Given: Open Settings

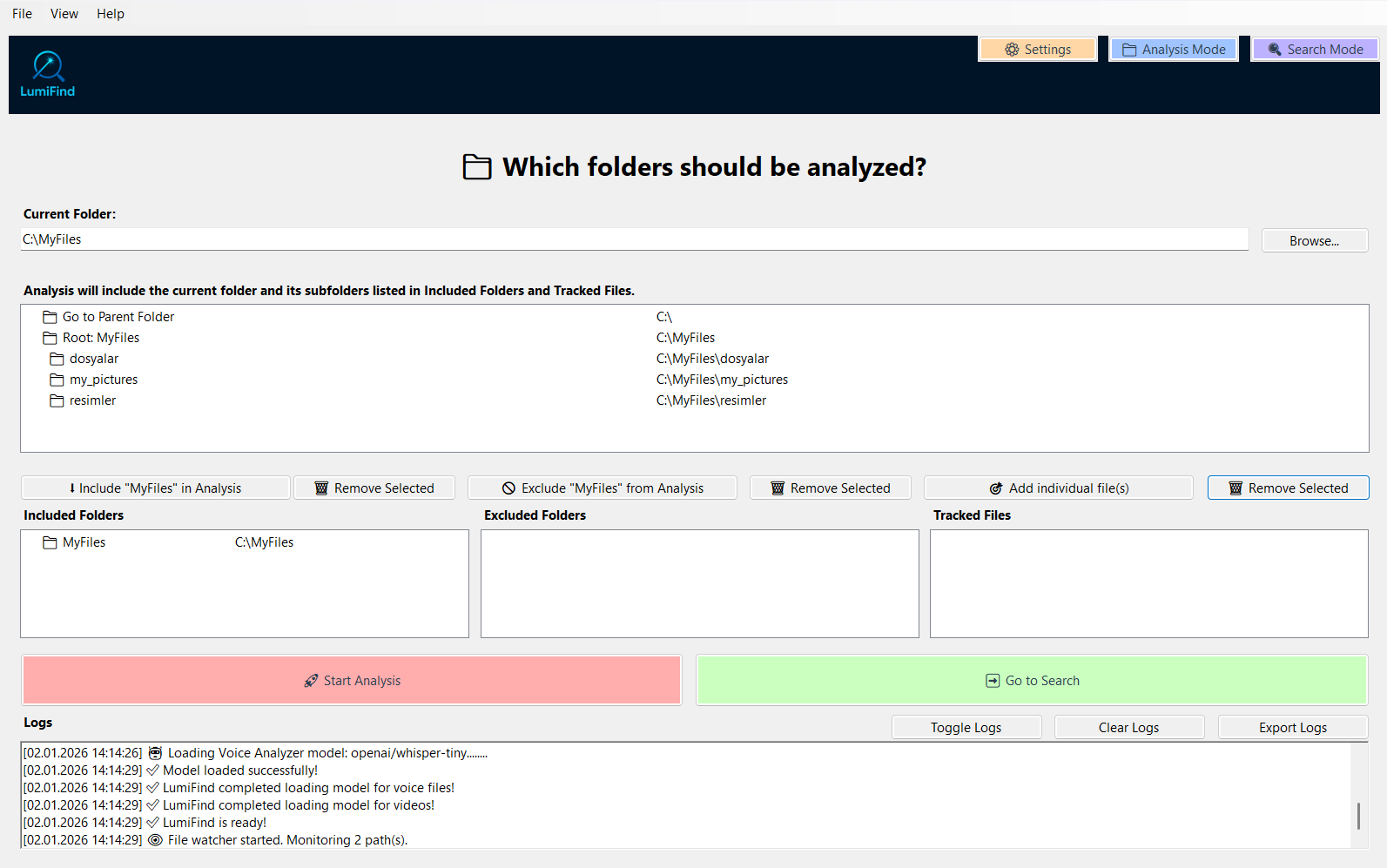Looking at the screenshot, I should pyautogui.click(x=1038, y=50).
